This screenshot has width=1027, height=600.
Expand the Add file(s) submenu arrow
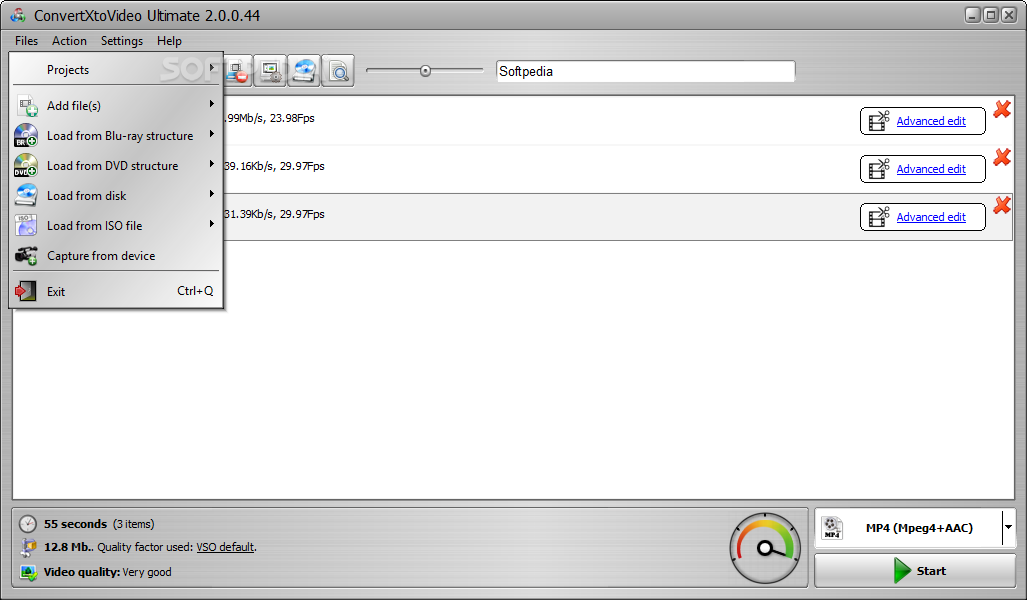click(x=212, y=103)
